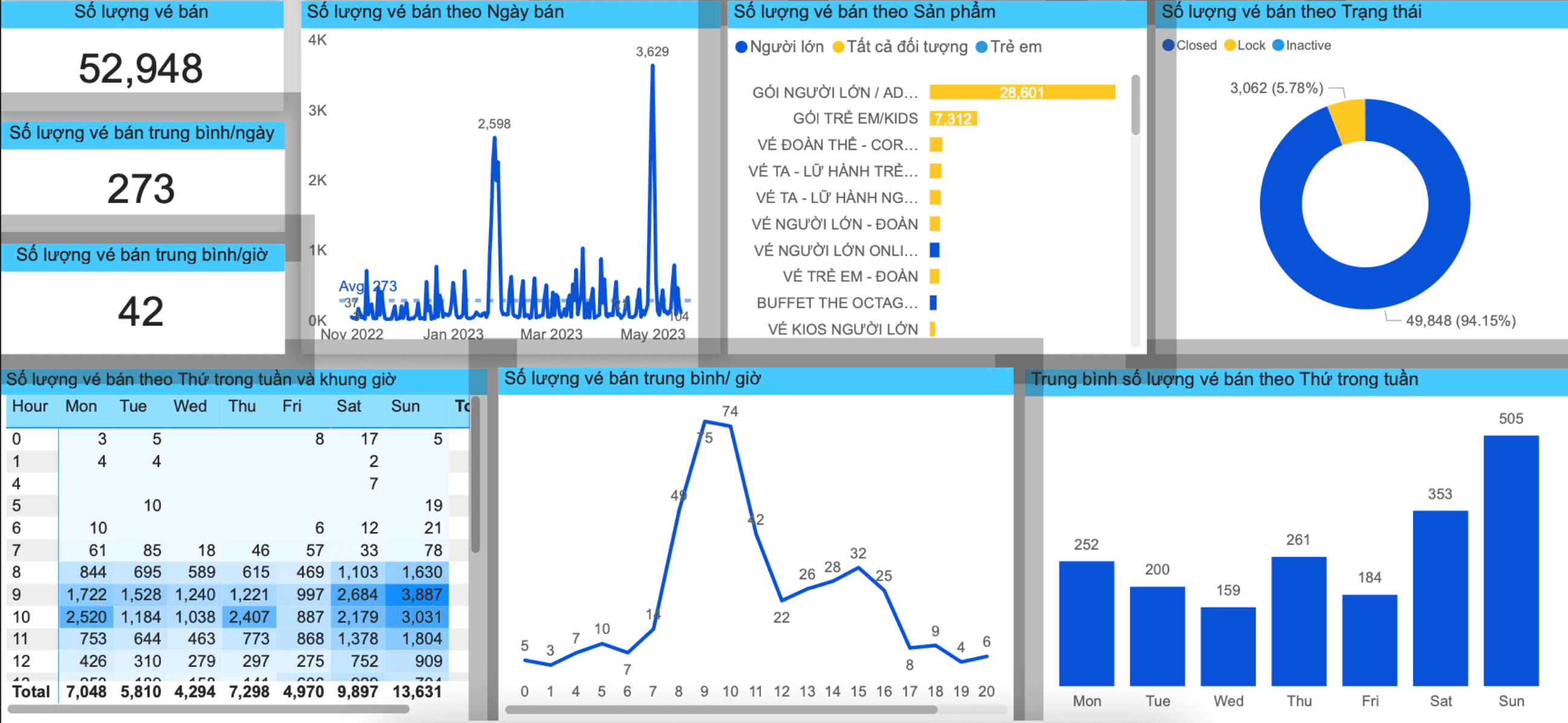Click the May 2023 axis label

coord(652,334)
